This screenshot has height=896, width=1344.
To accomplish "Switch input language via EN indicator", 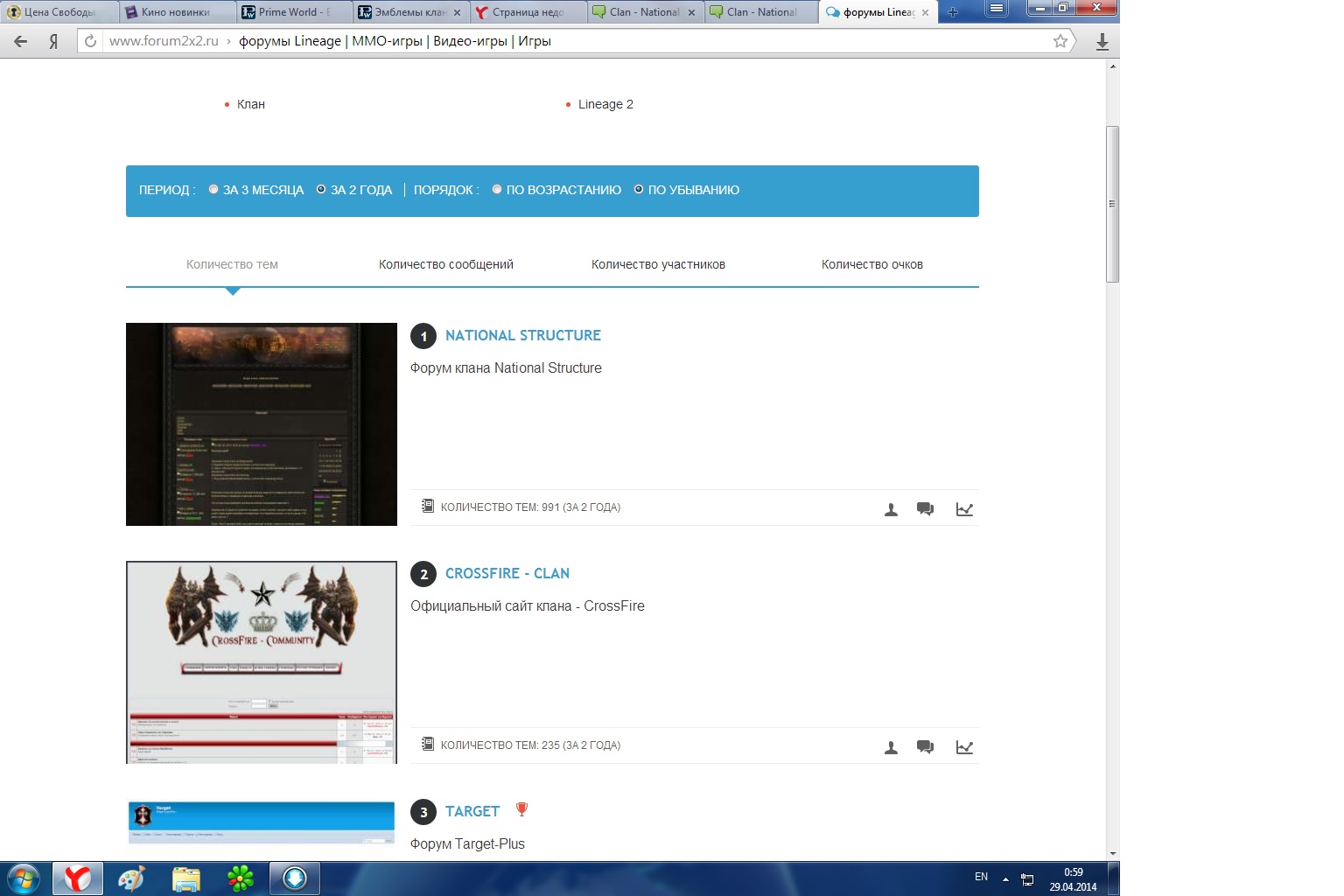I will tap(981, 877).
